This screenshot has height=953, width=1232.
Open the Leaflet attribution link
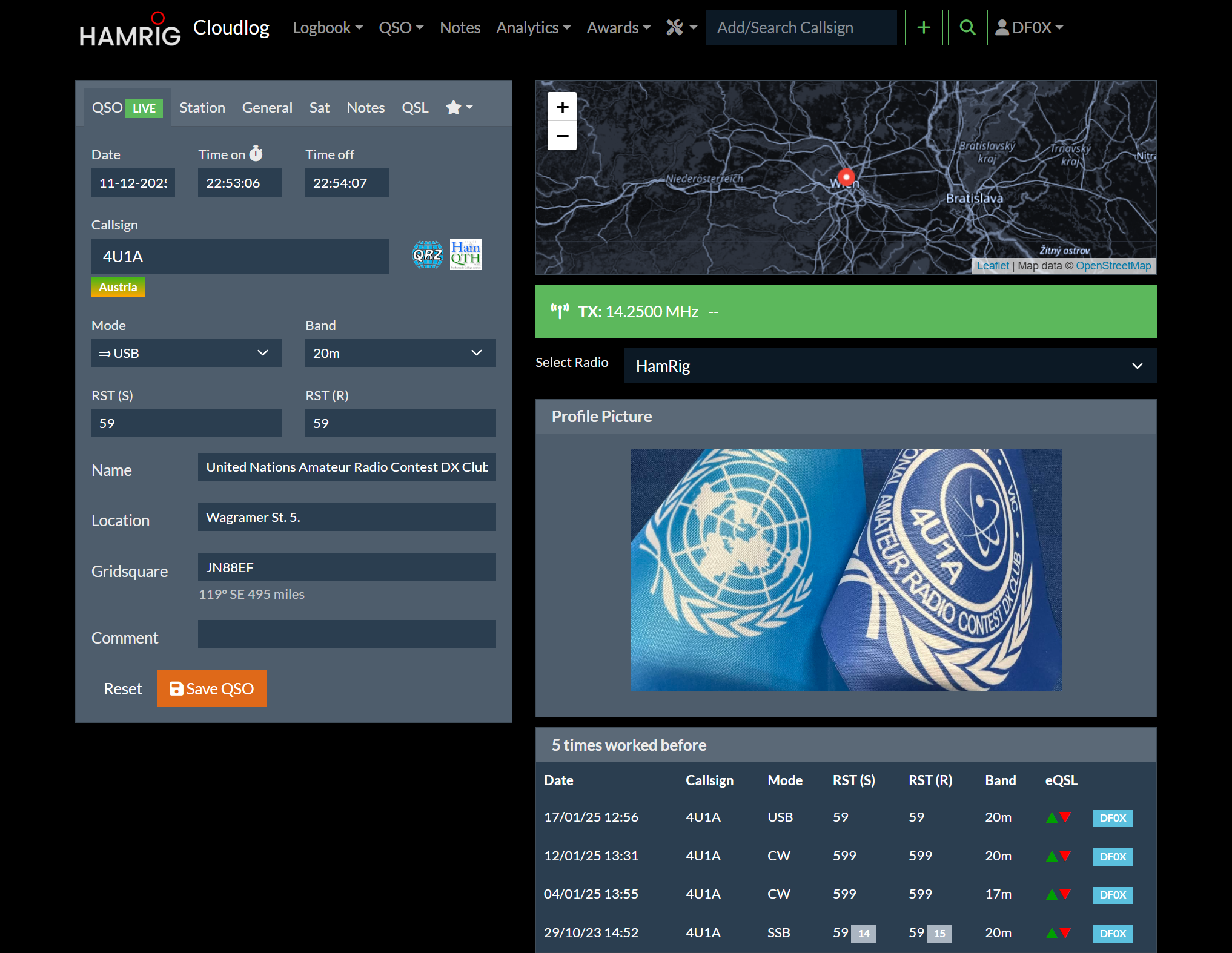[x=993, y=266]
